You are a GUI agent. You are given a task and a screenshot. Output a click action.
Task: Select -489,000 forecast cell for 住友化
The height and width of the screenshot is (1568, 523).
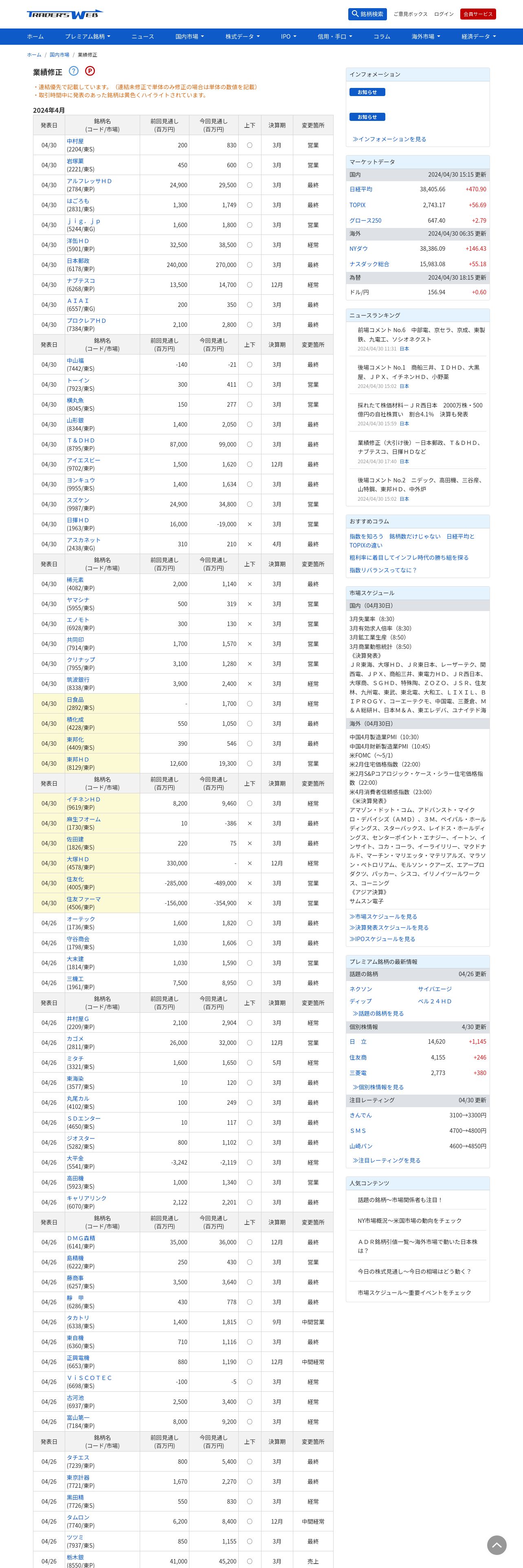(x=214, y=883)
